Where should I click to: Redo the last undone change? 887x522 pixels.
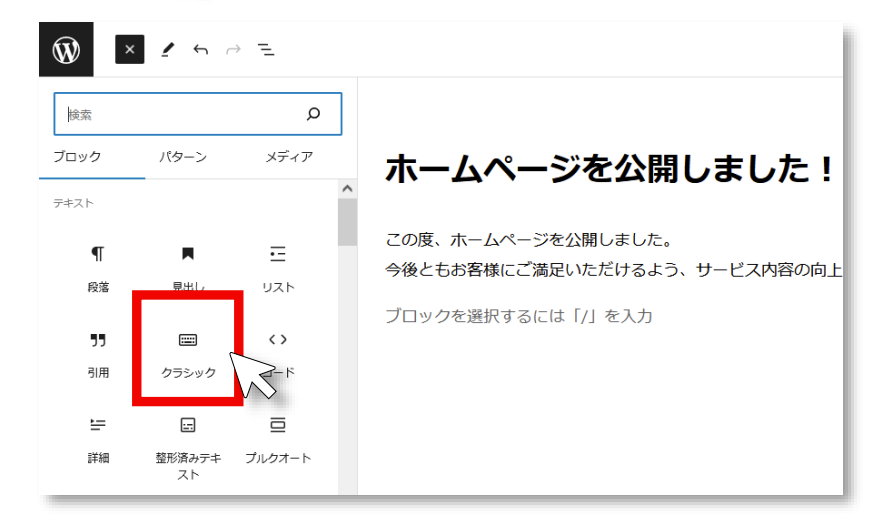(x=233, y=50)
